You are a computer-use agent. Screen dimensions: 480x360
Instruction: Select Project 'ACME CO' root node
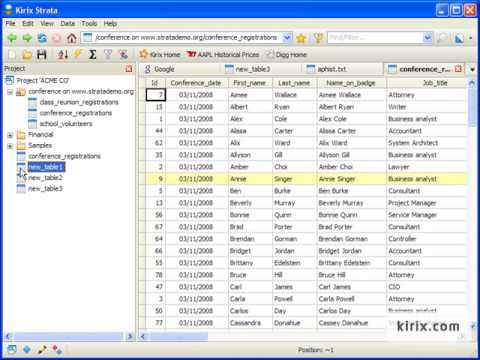point(43,81)
